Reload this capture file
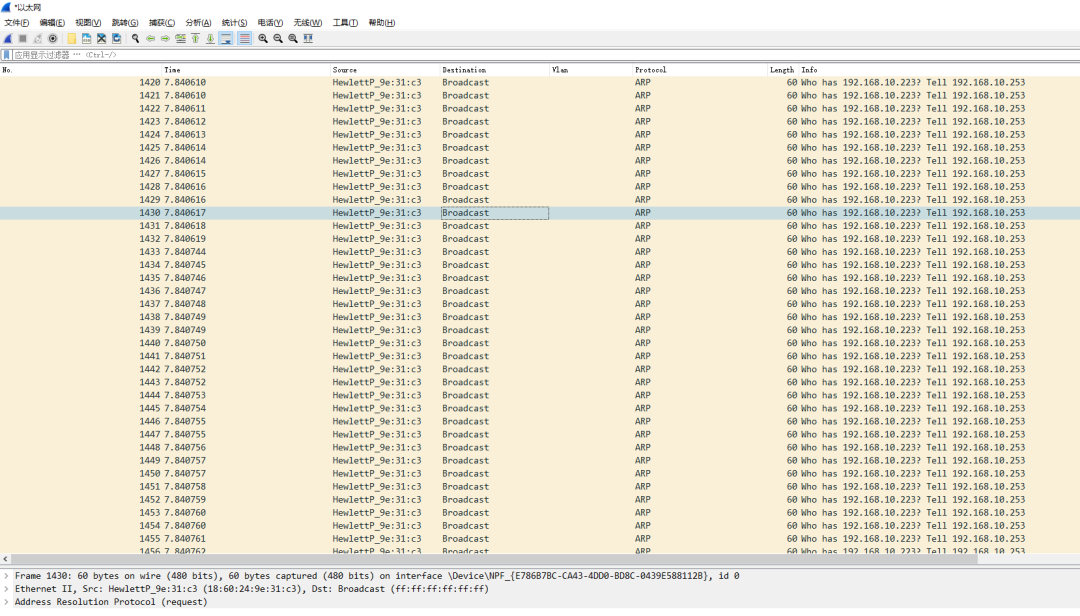Image resolution: width=1080 pixels, height=616 pixels. pyautogui.click(x=117, y=39)
